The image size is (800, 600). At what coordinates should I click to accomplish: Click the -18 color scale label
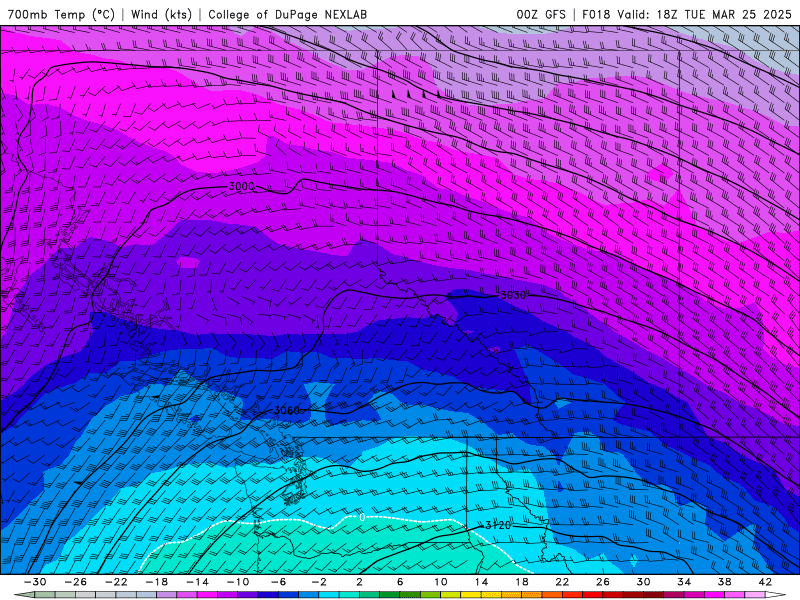[x=157, y=582]
